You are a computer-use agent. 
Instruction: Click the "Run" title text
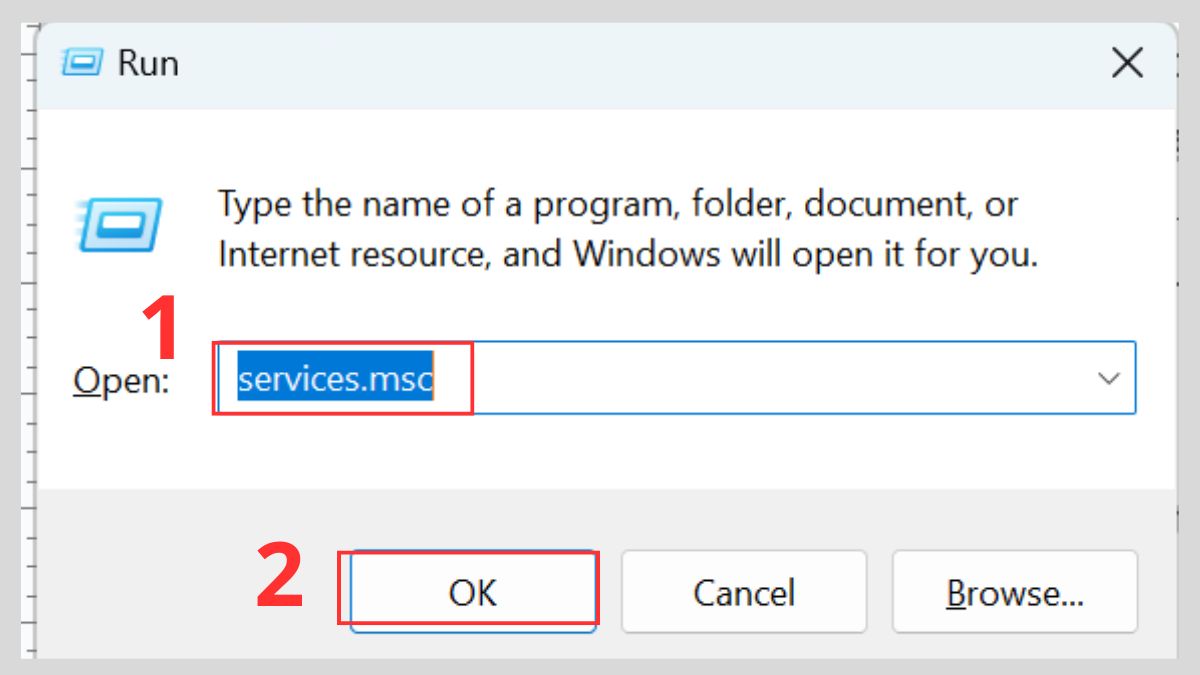coord(148,63)
